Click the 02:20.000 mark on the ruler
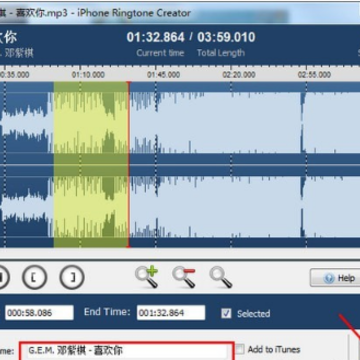The image size is (360, 360). click(x=239, y=75)
